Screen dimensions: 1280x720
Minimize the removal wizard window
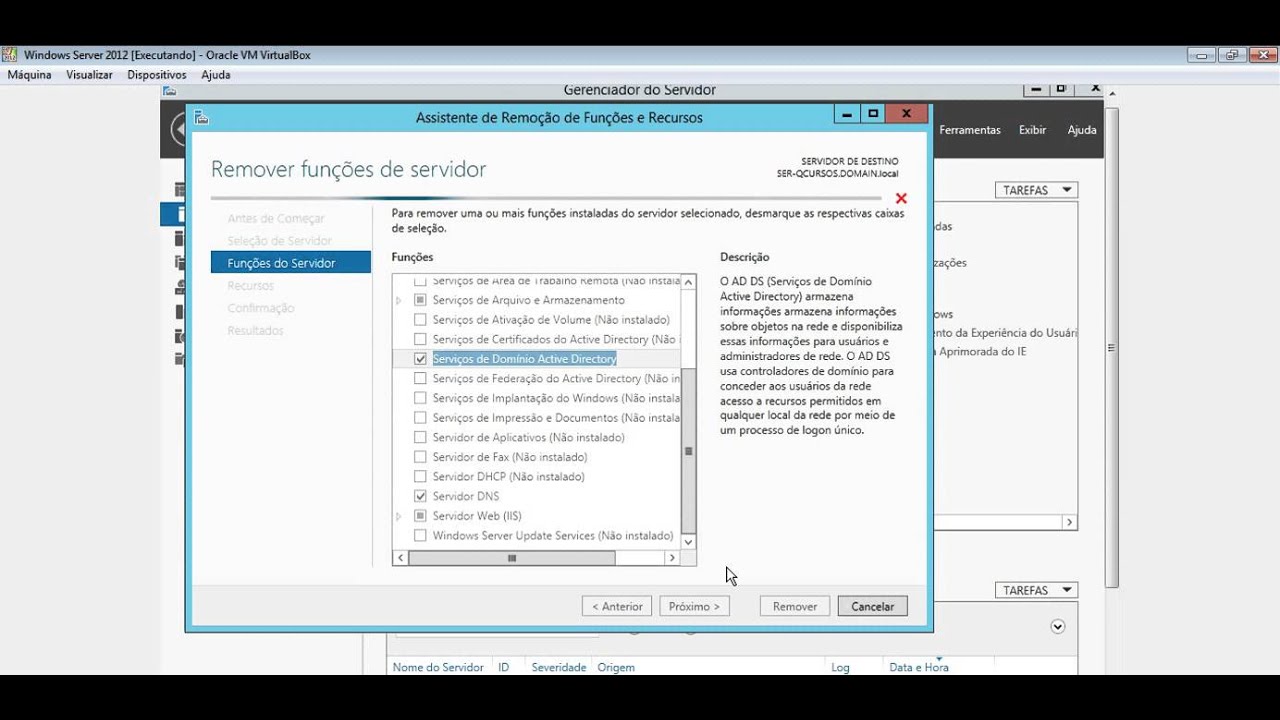847,114
